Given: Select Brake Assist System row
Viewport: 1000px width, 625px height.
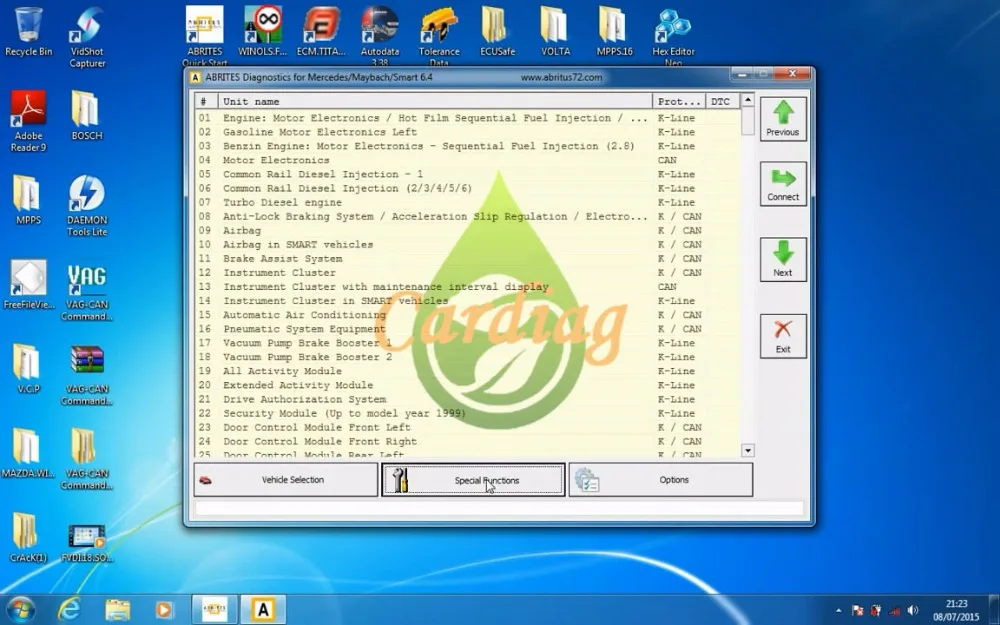Looking at the screenshot, I should [468, 258].
